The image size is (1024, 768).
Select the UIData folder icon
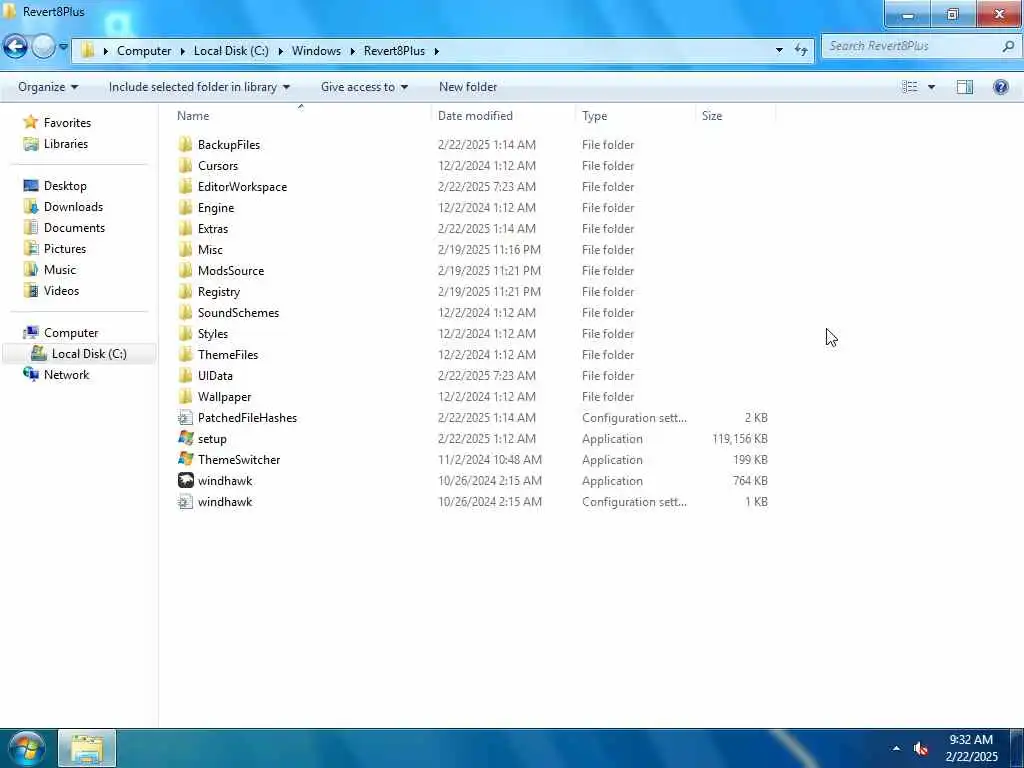[185, 376]
